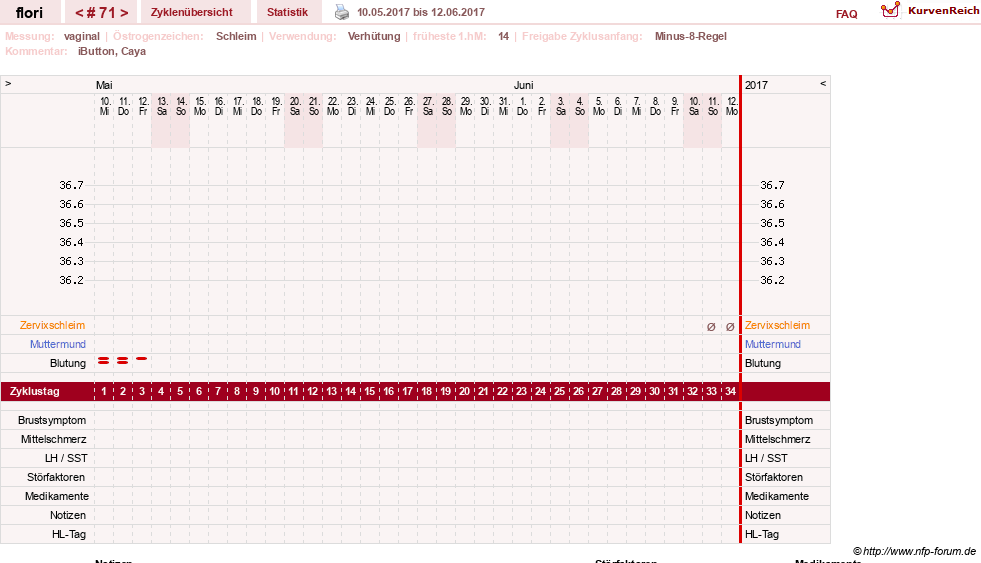Screen dimensions: 981x563
Task: Click the printer icon
Action: [x=342, y=12]
